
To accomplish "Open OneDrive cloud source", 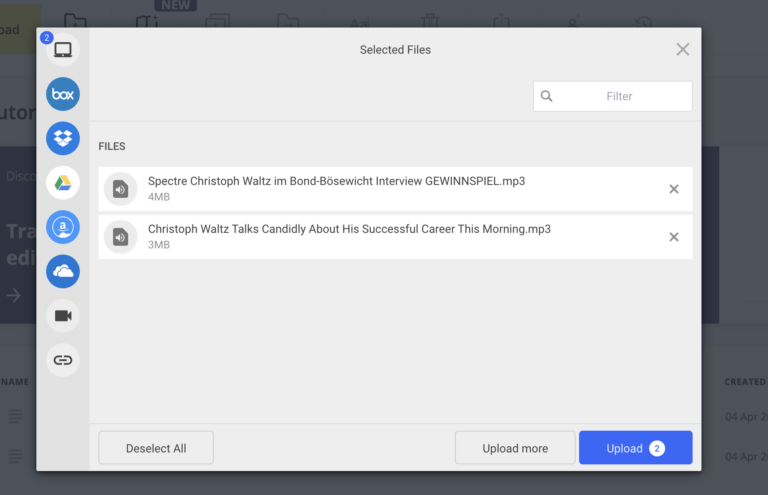I will pos(63,271).
